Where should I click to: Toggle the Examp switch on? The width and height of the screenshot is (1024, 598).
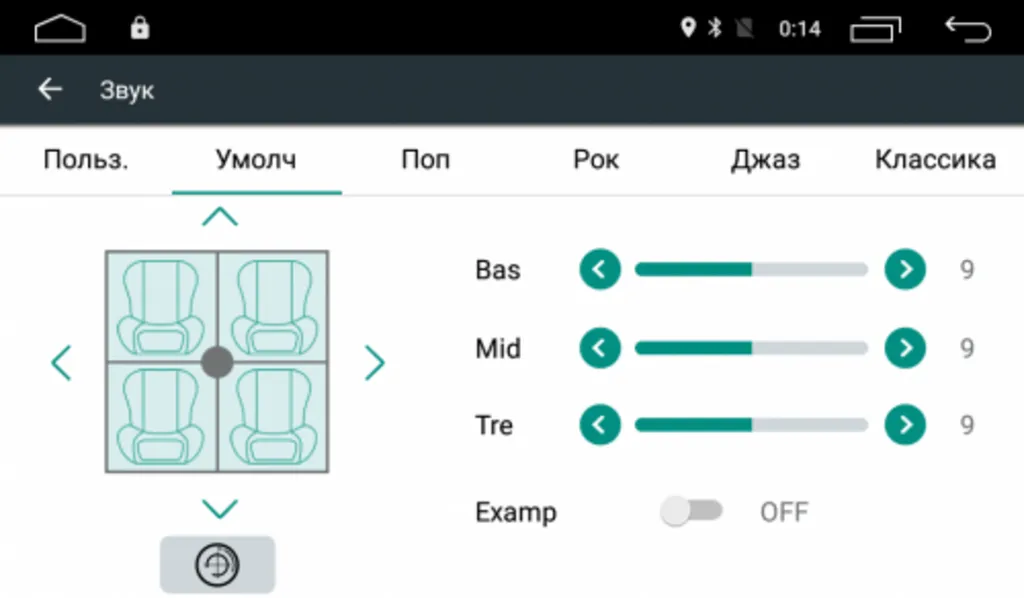[691, 512]
